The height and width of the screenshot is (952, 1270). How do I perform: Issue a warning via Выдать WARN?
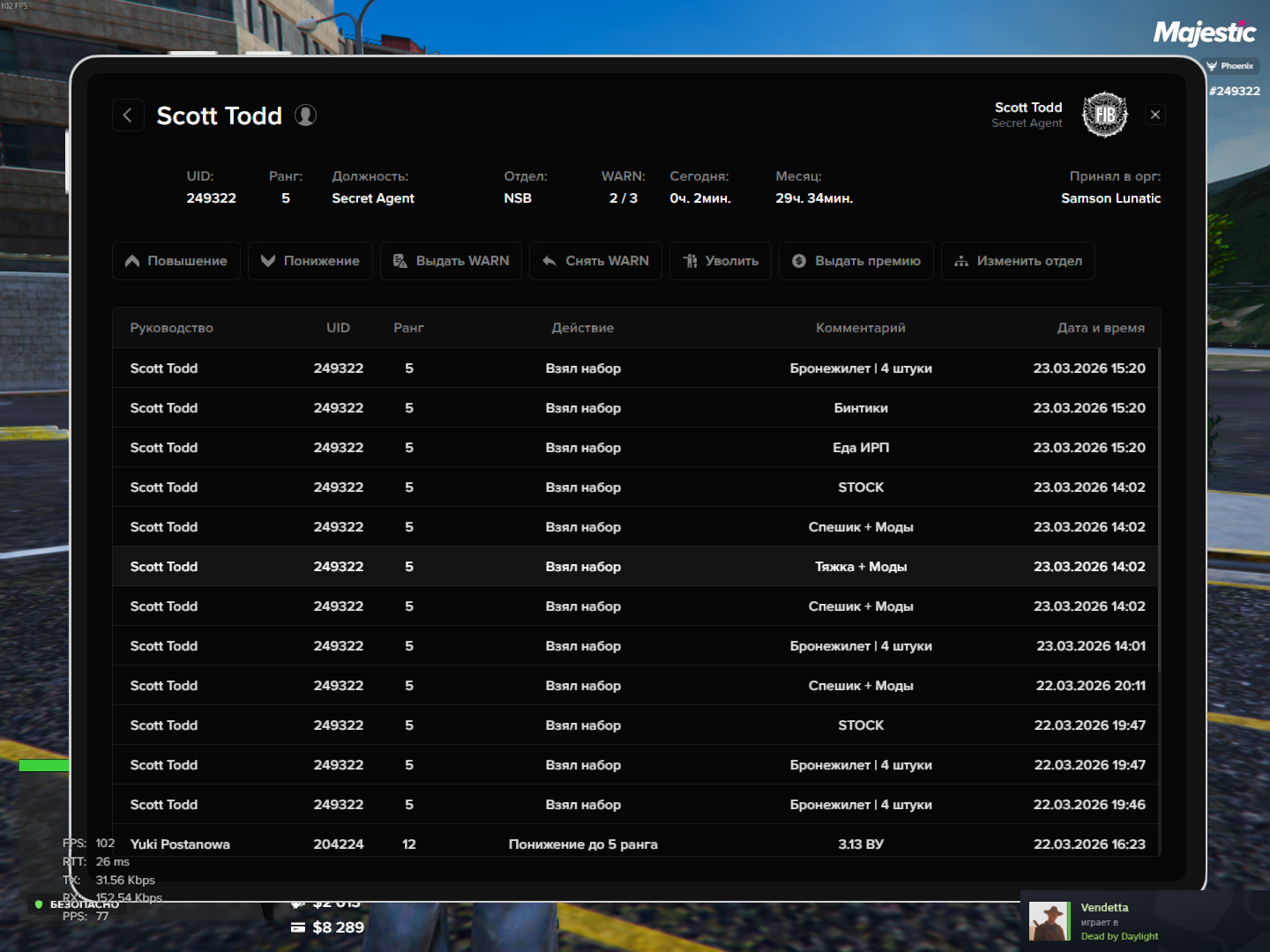(x=451, y=261)
